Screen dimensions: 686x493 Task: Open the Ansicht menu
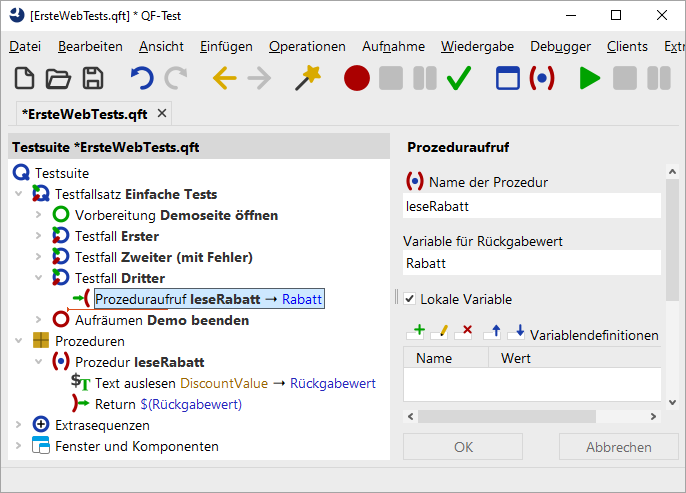pos(161,46)
